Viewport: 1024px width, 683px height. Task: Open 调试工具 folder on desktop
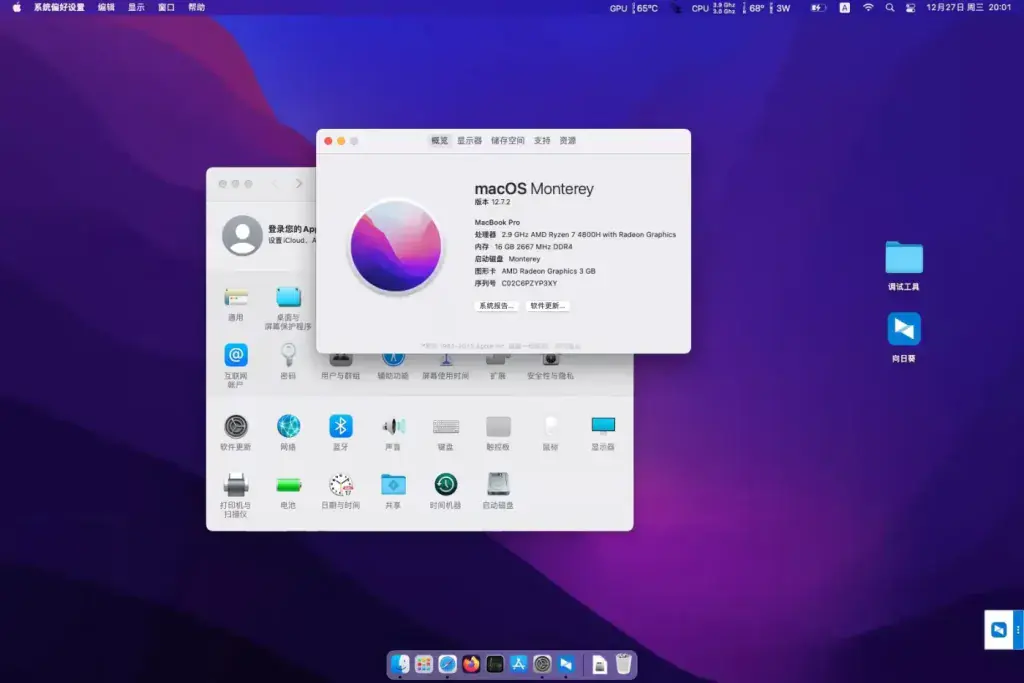tap(904, 266)
